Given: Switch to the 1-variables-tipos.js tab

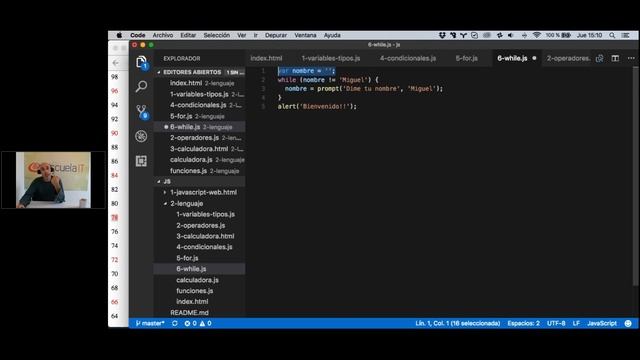Looking at the screenshot, I should (331, 58).
